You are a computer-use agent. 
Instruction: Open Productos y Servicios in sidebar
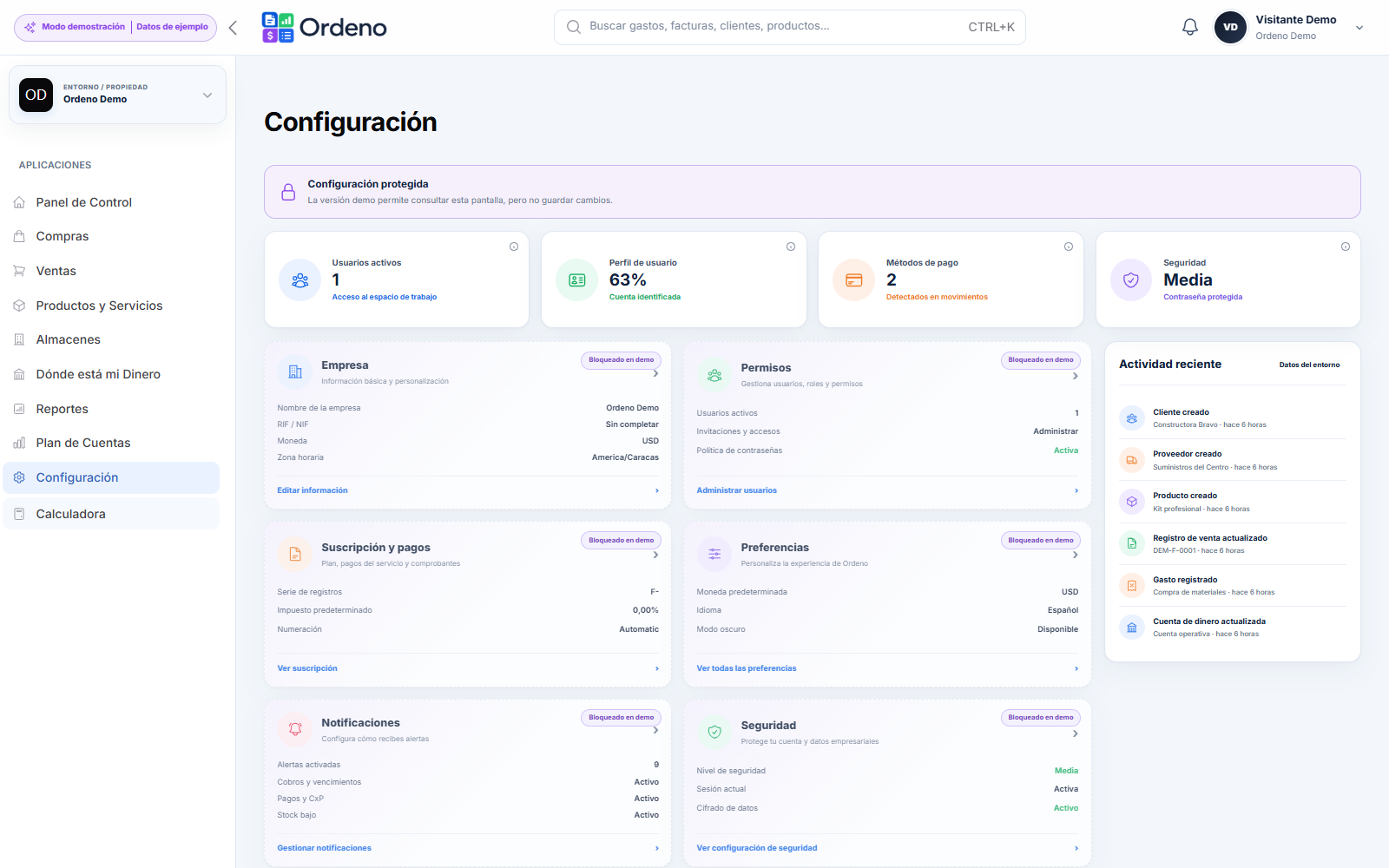click(111, 306)
